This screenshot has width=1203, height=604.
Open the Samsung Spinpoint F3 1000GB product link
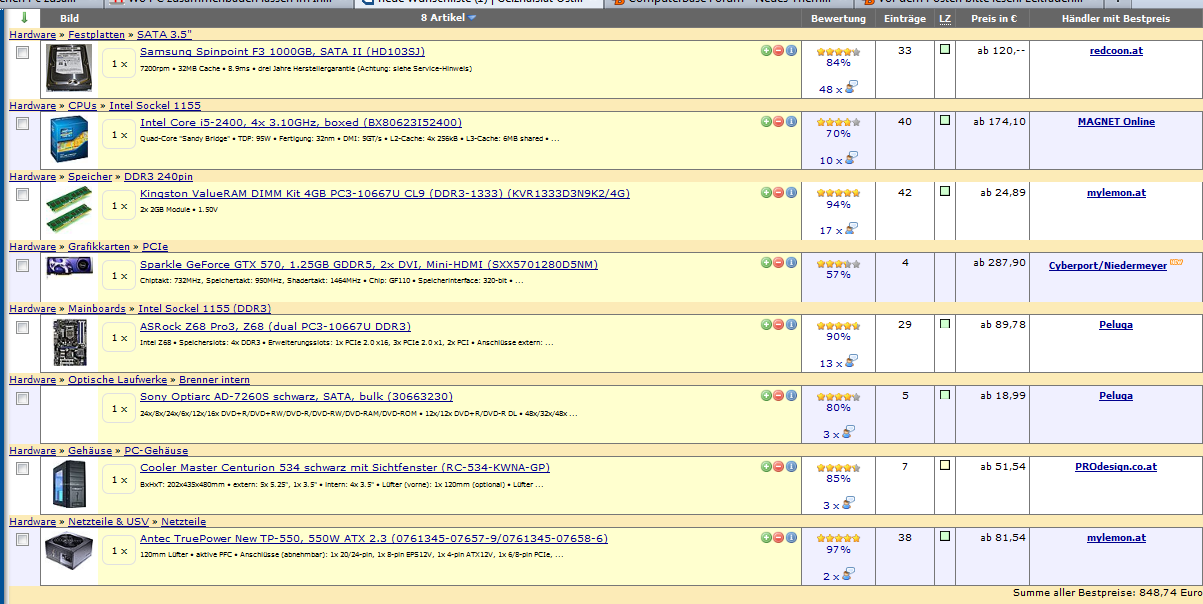pyautogui.click(x=282, y=51)
